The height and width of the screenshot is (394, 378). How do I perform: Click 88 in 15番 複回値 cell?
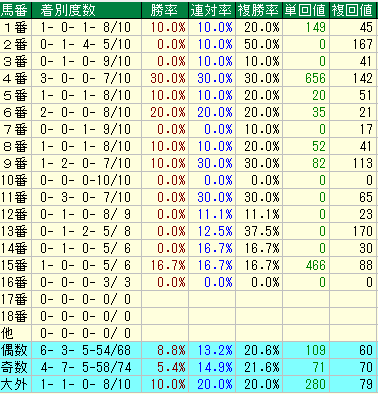[366, 265]
